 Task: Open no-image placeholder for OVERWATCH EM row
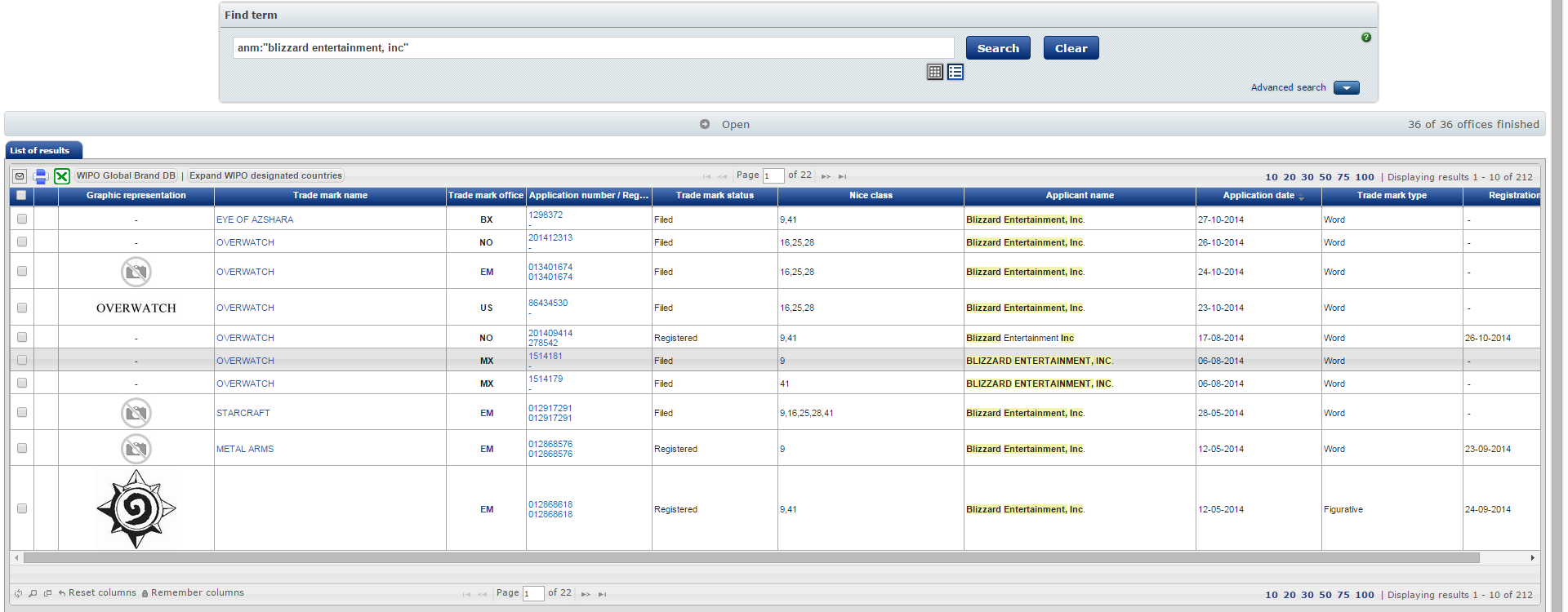[136, 272]
